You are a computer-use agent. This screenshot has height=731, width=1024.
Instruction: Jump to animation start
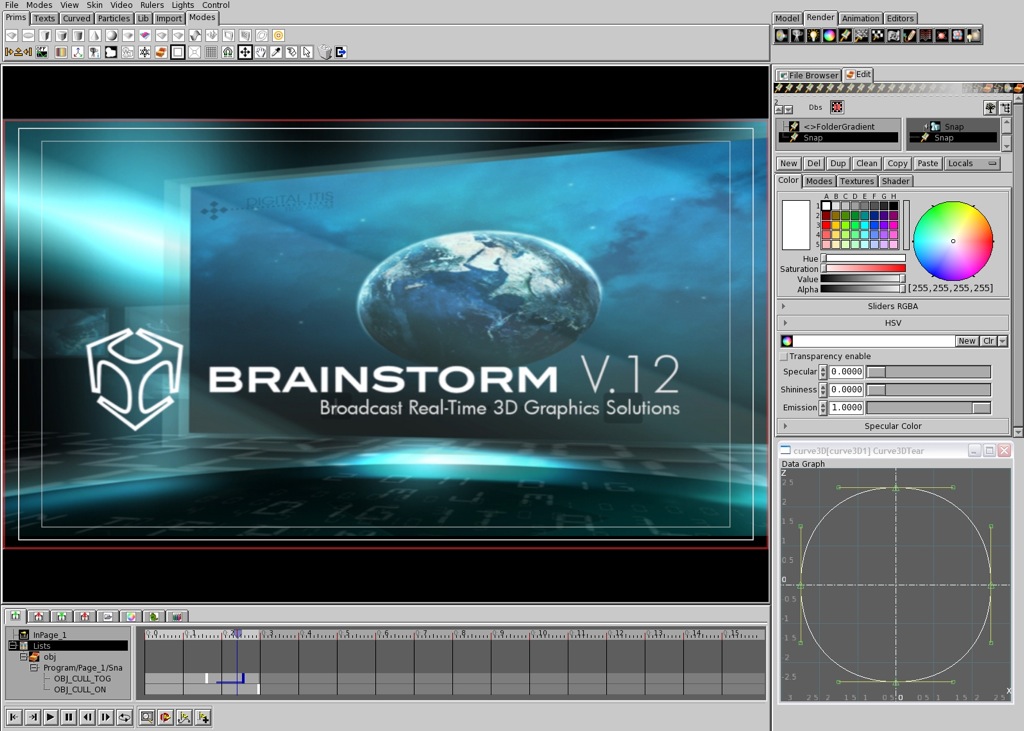[x=14, y=717]
